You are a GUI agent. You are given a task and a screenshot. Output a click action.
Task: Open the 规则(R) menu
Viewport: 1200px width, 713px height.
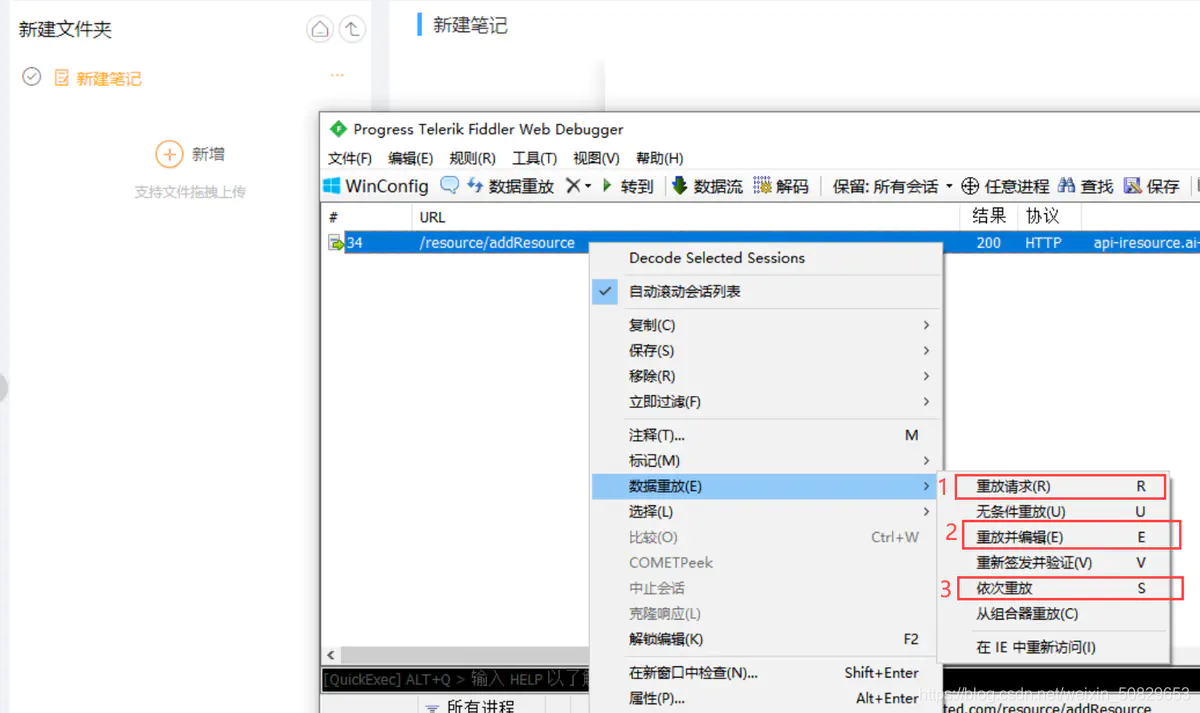[472, 158]
